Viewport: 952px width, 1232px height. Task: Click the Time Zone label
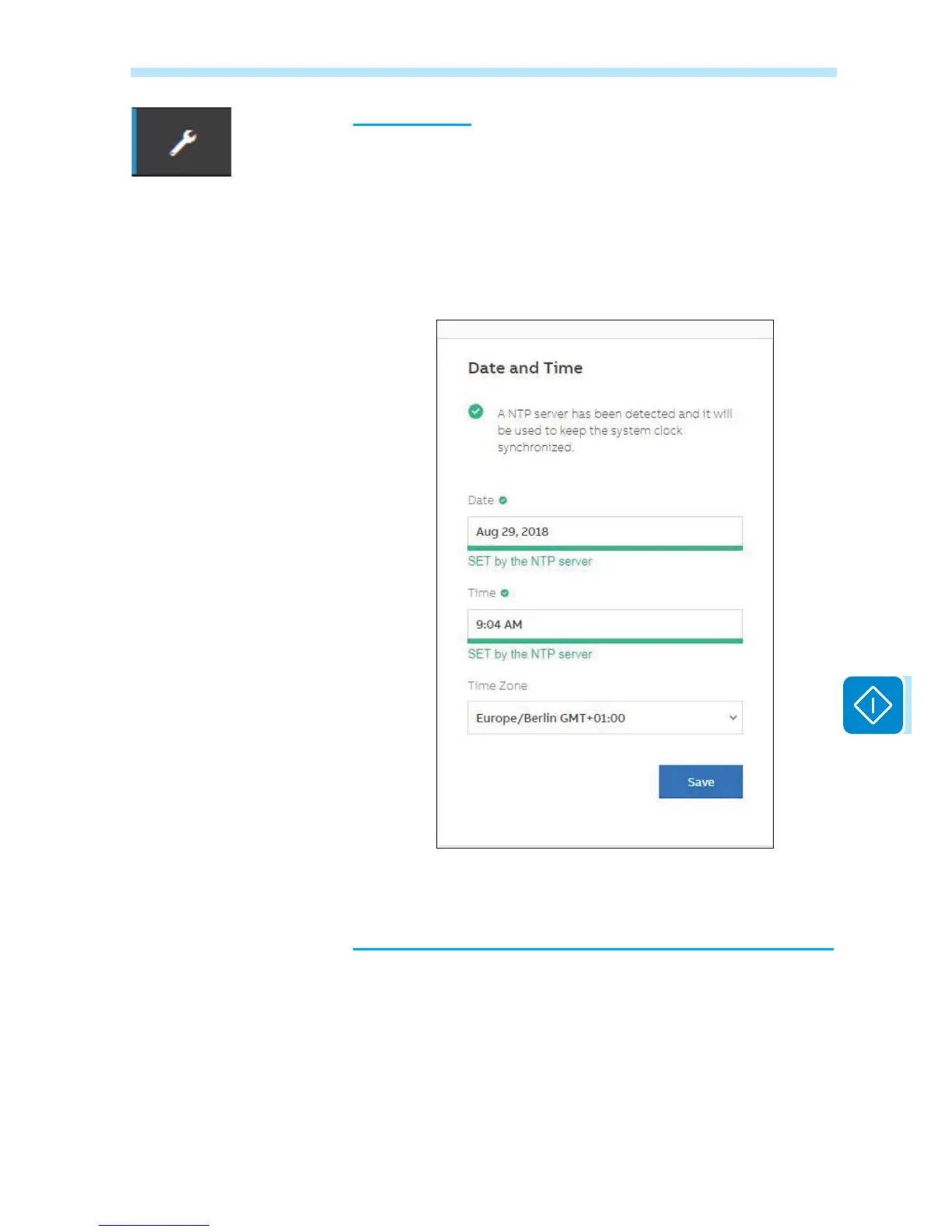[x=497, y=685]
